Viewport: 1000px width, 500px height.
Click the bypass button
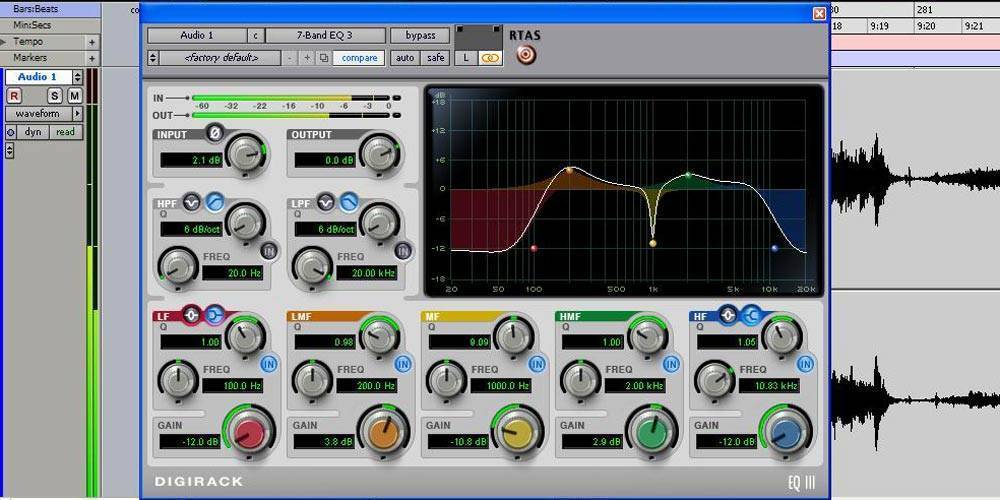click(x=421, y=36)
